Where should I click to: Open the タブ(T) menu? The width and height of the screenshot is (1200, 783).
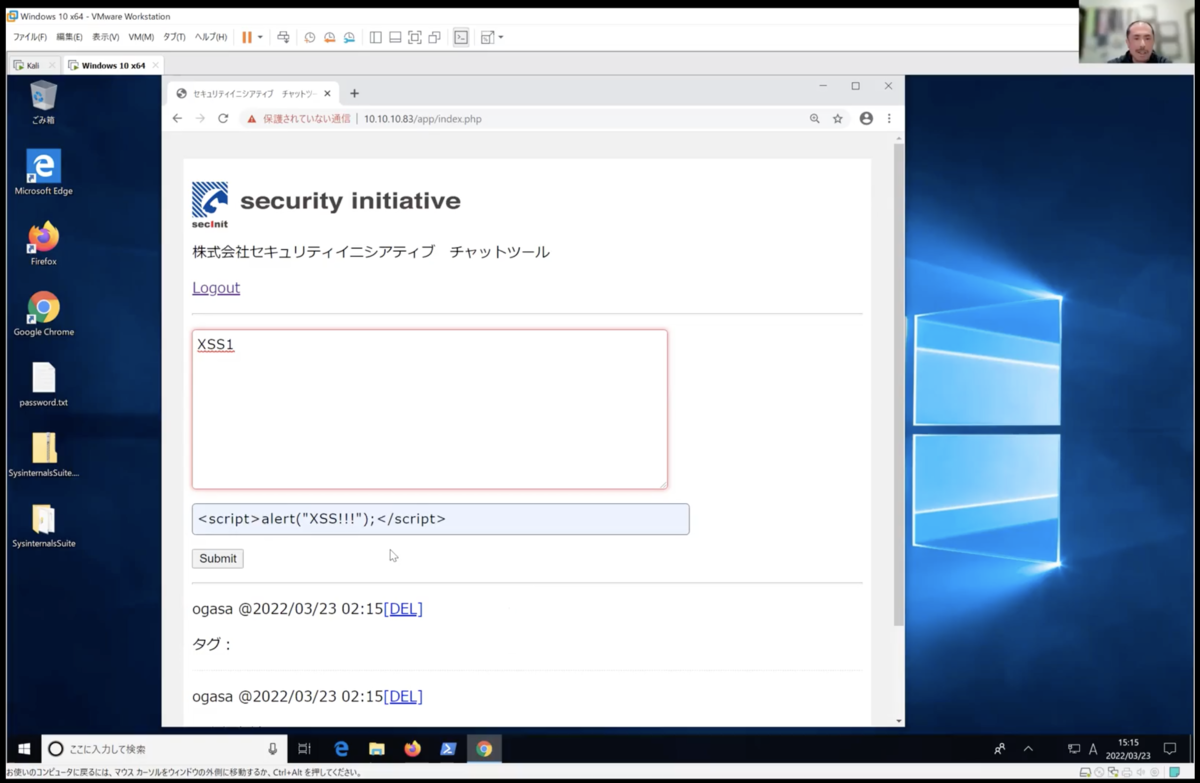(174, 37)
